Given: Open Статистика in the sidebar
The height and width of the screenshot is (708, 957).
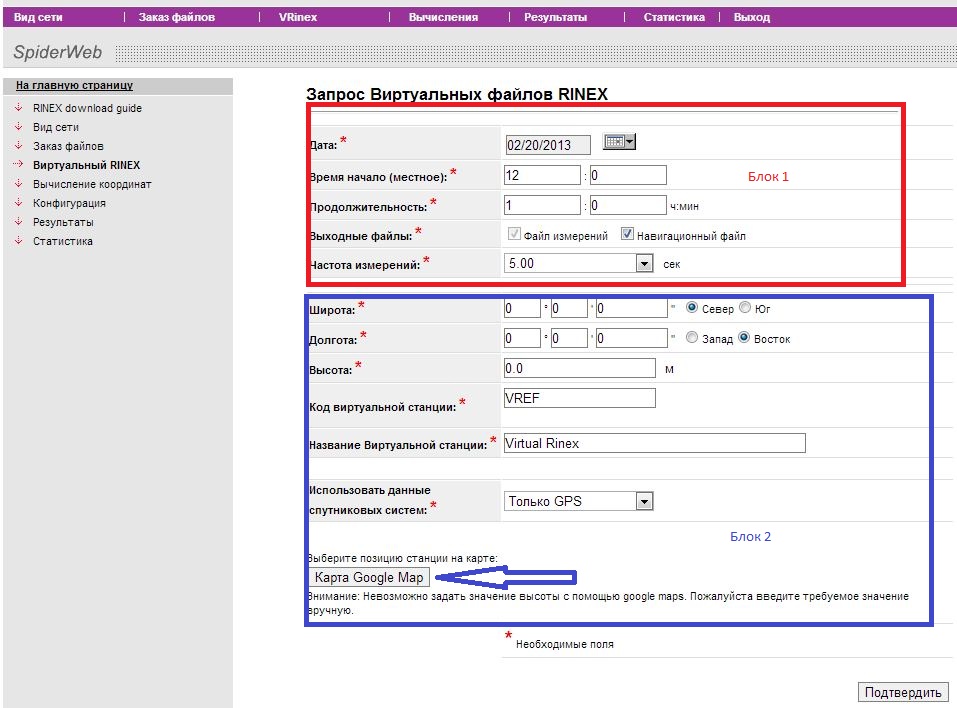Looking at the screenshot, I should click(x=63, y=240).
